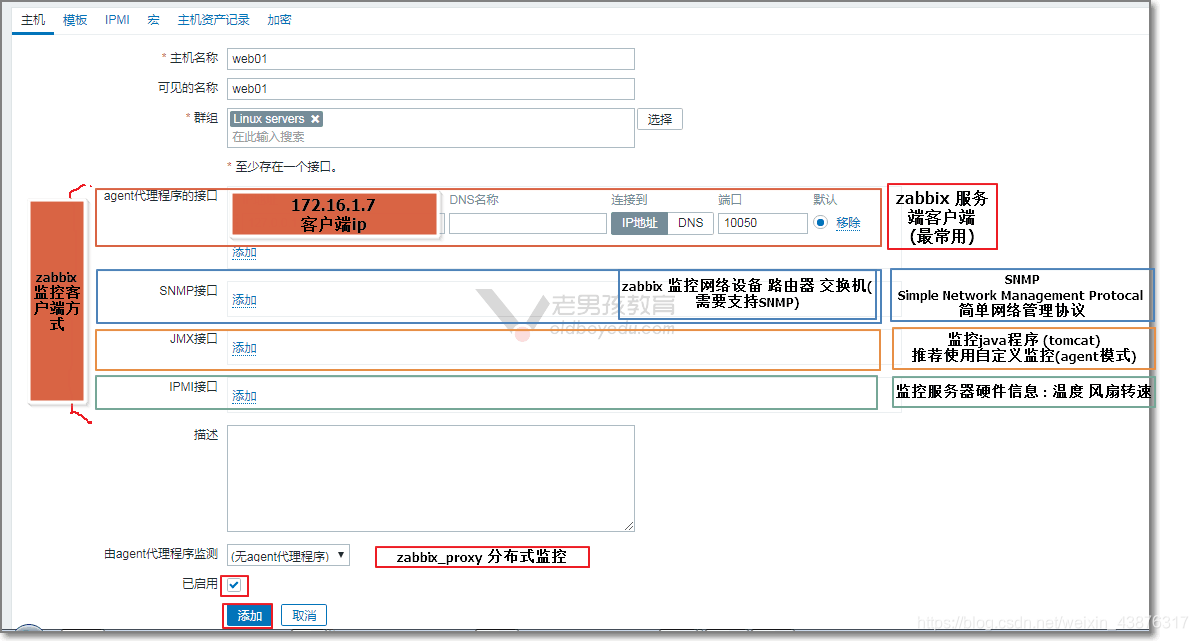
Task: Click the 可见的名称 input field
Action: point(431,89)
